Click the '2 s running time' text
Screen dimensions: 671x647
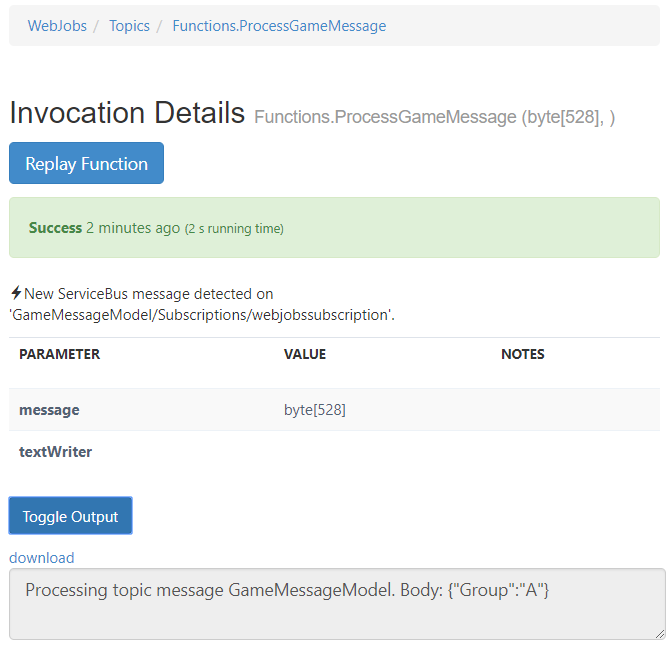point(234,229)
